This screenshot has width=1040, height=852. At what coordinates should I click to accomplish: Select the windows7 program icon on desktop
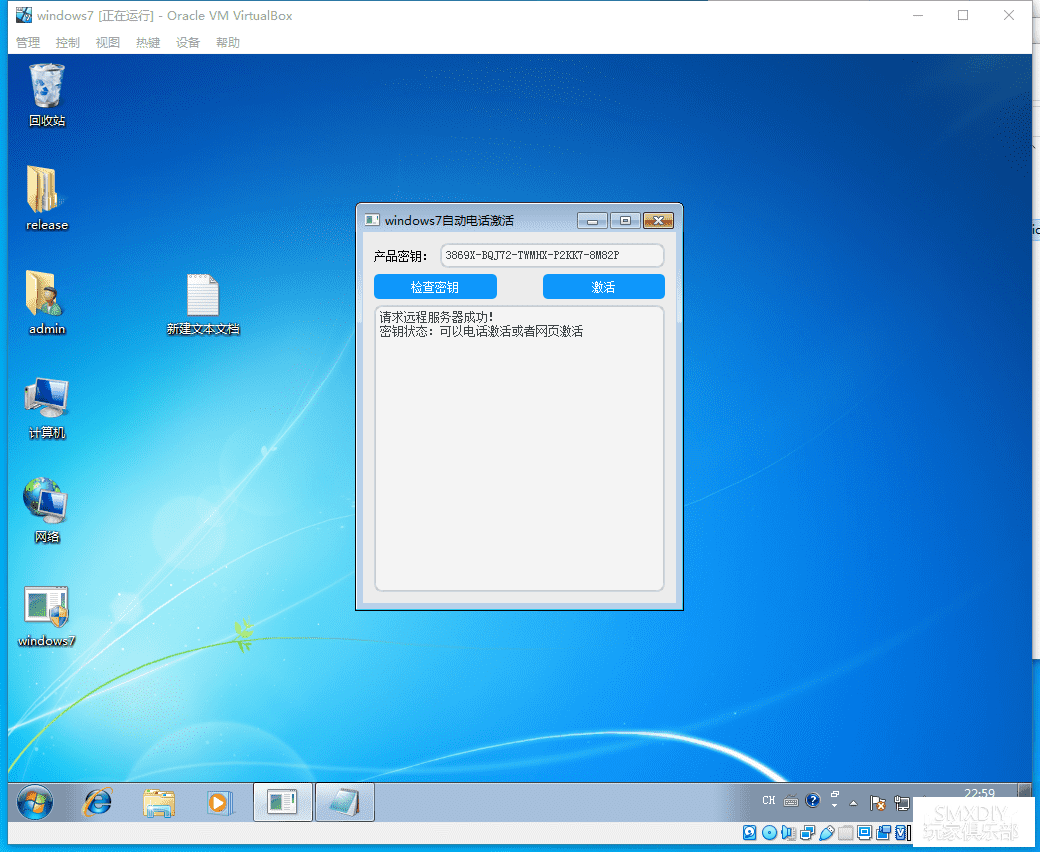[x=47, y=616]
